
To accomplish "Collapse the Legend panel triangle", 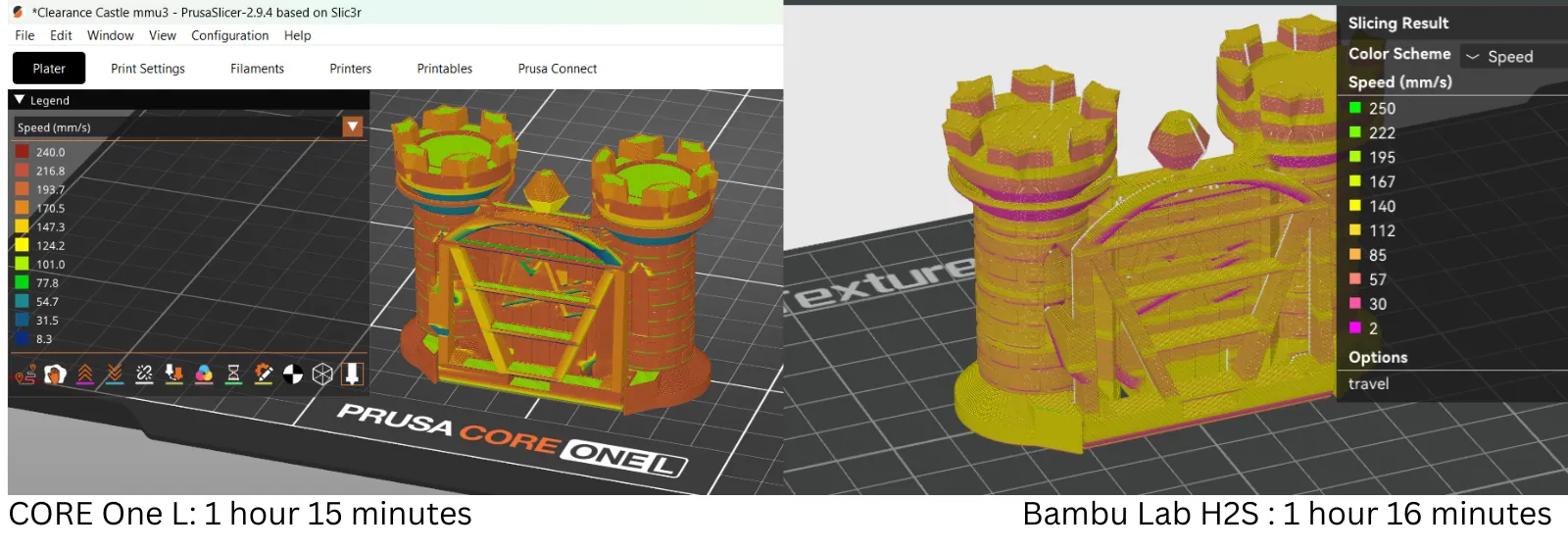I will (x=19, y=100).
